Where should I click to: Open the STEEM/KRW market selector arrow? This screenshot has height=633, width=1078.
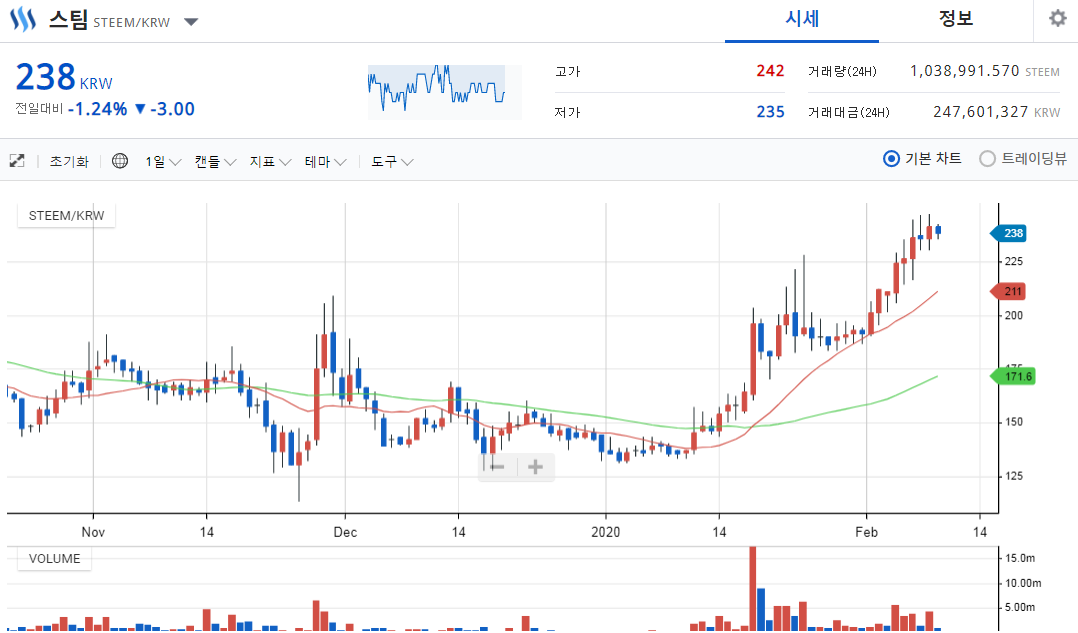point(191,22)
